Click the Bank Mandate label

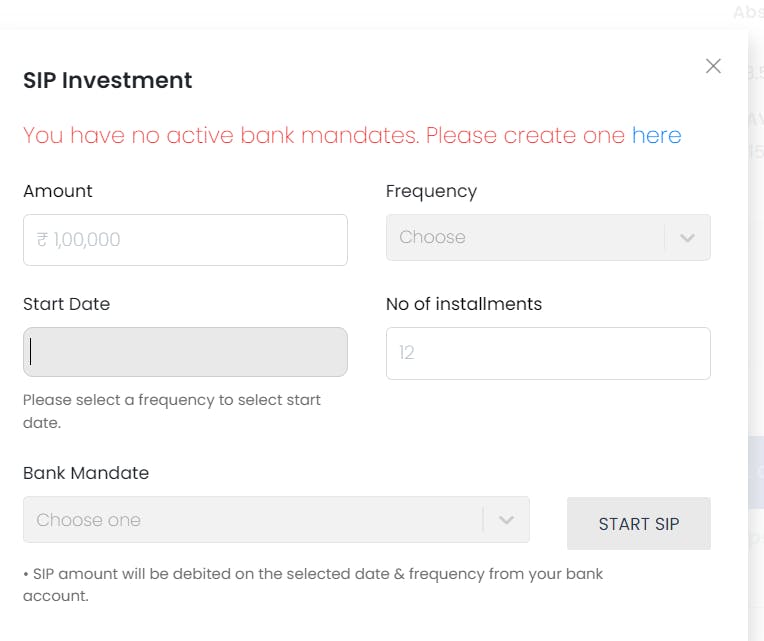pos(86,473)
